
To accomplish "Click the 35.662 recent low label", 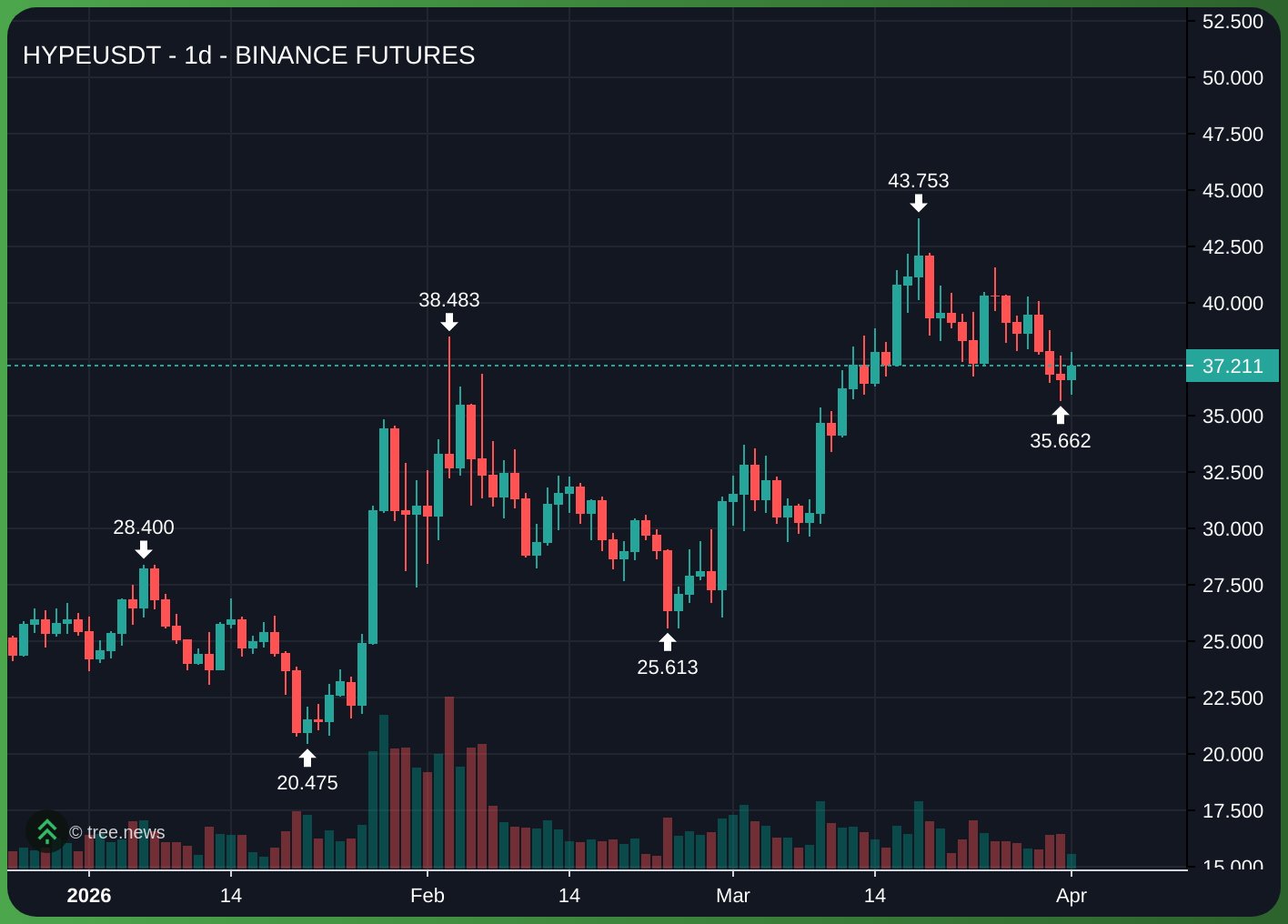I will point(1061,441).
